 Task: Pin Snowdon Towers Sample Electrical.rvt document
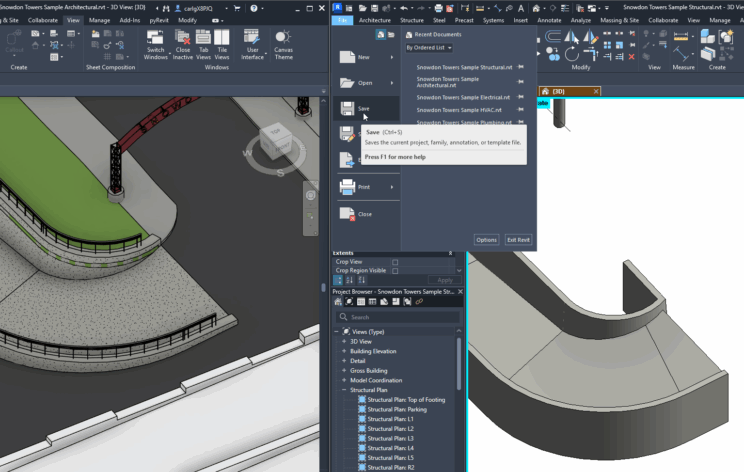pyautogui.click(x=521, y=97)
